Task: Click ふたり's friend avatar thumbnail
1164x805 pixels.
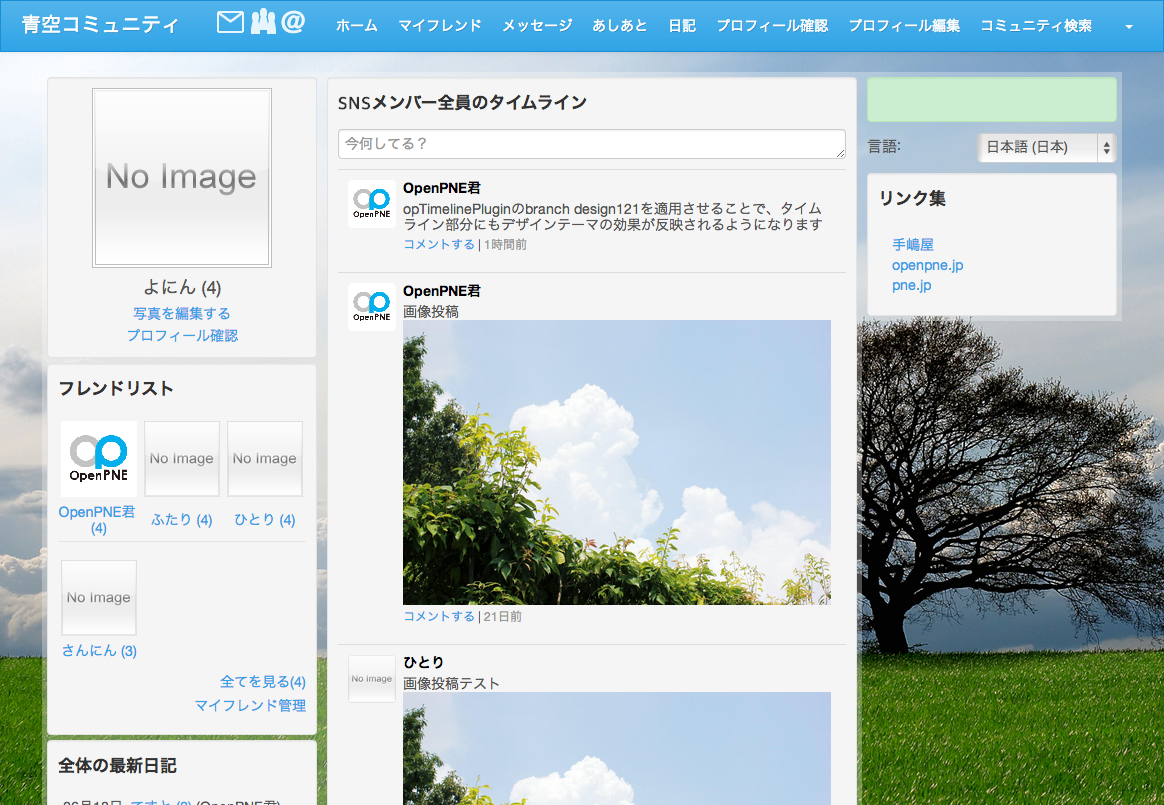Action: [182, 459]
